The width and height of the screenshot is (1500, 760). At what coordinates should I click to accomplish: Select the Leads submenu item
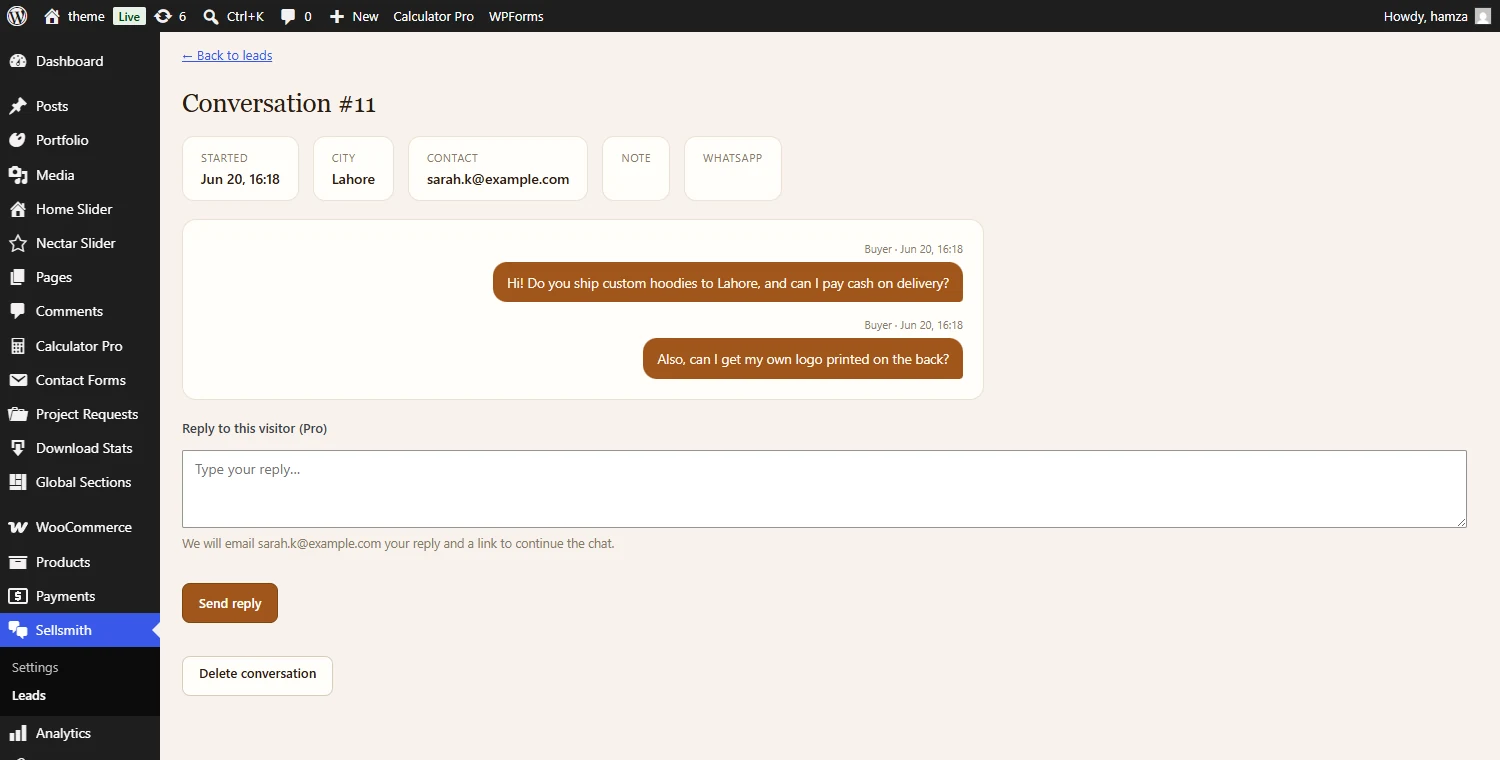point(29,695)
